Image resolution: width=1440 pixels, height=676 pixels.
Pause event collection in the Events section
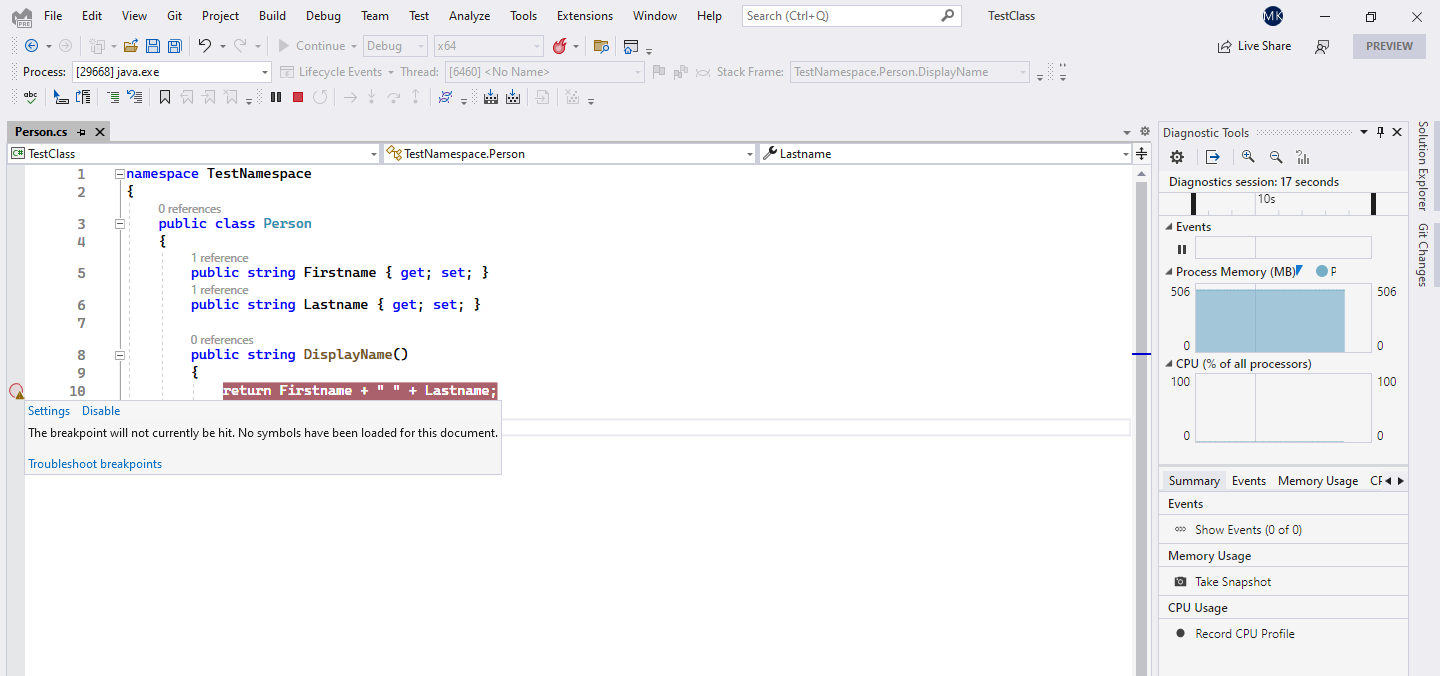click(1182, 249)
